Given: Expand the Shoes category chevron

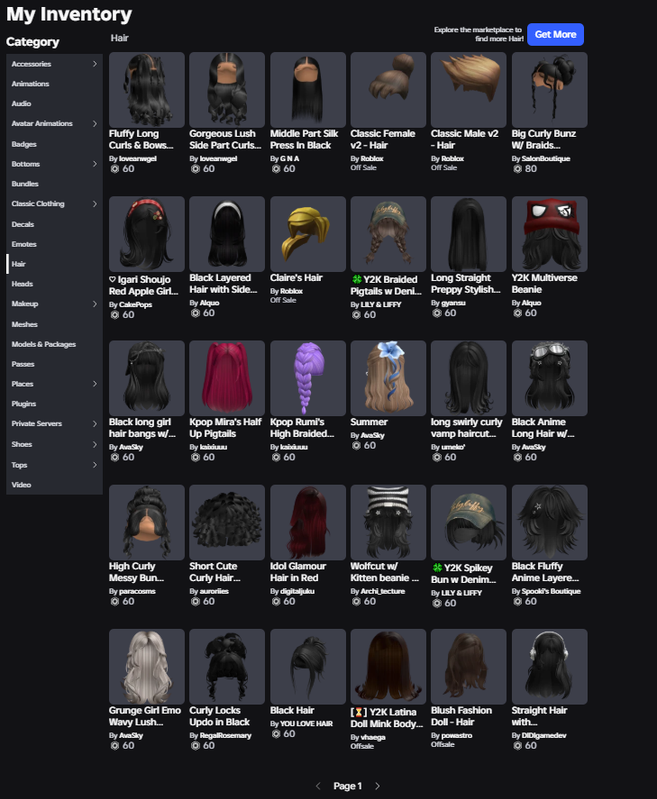Looking at the screenshot, I should pyautogui.click(x=95, y=444).
